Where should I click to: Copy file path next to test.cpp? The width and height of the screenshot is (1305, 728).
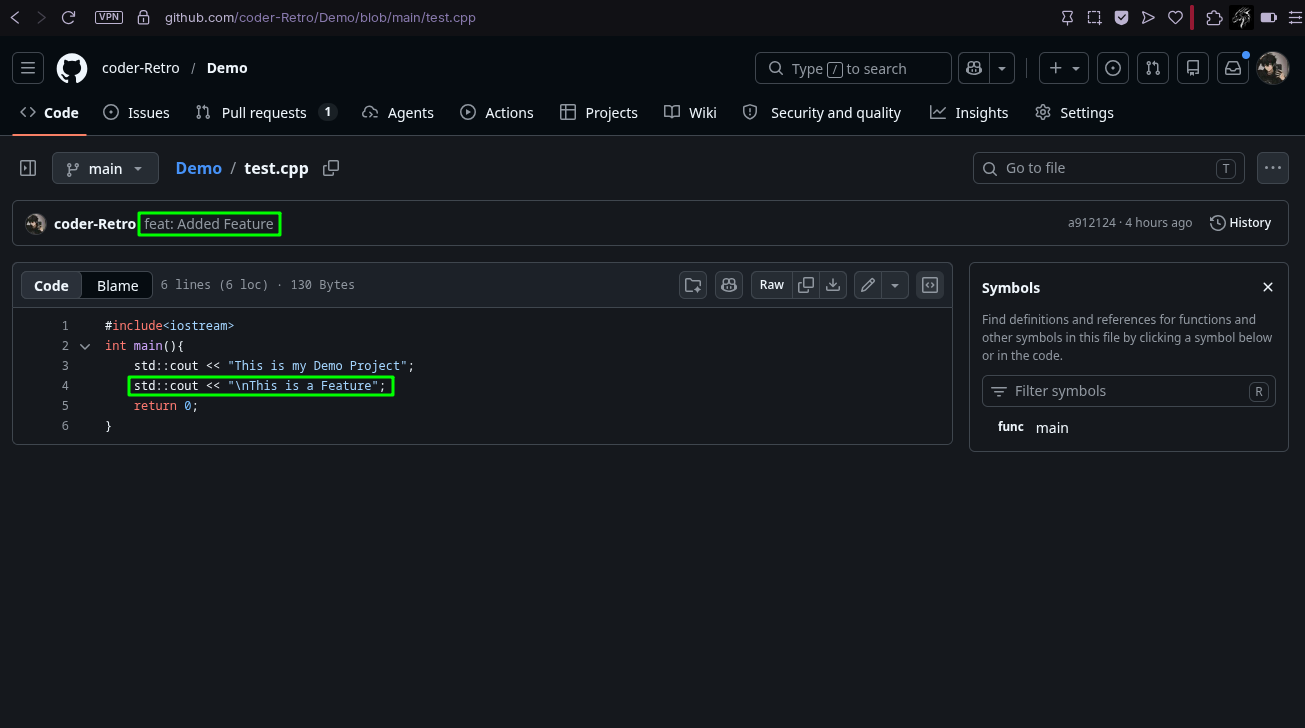pos(331,168)
